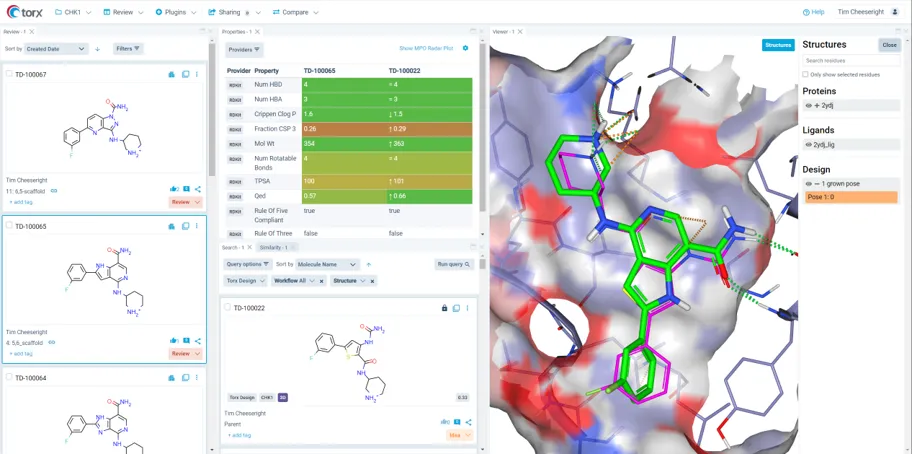Open Review status dropdown on TD-100065

[x=186, y=354]
